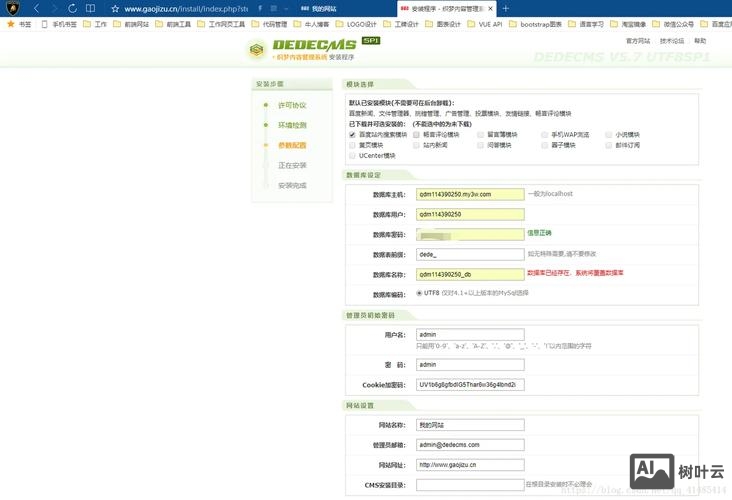Open the VUE API bookmark folder
The height and width of the screenshot is (500, 732).
[x=485, y=24]
